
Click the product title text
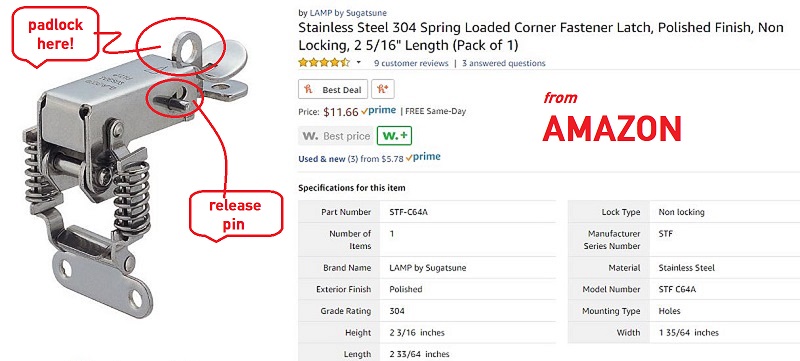(541, 36)
